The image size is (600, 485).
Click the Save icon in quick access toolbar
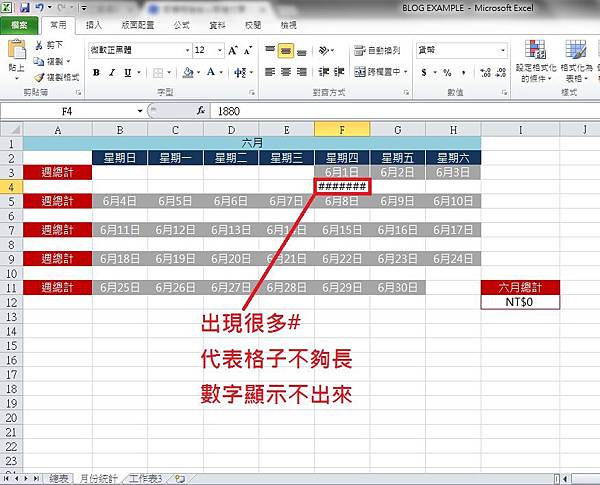point(24,7)
